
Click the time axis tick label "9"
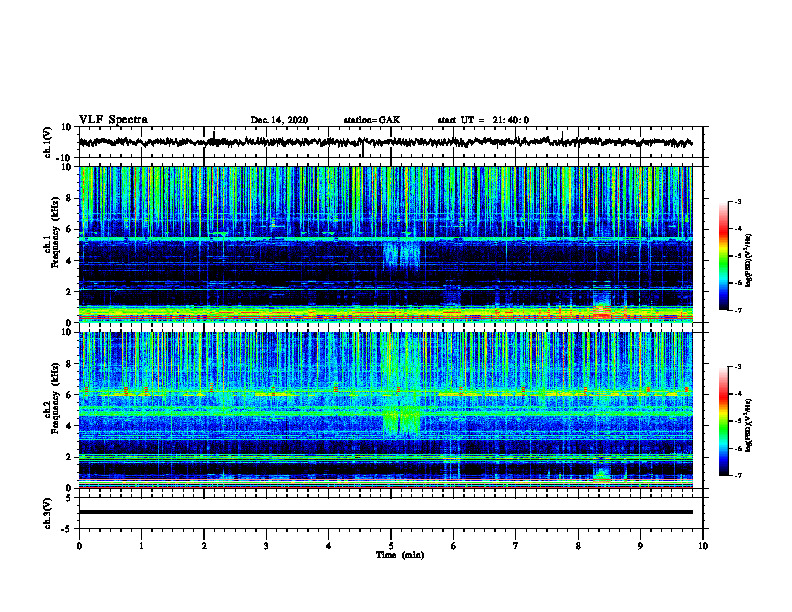[640, 546]
